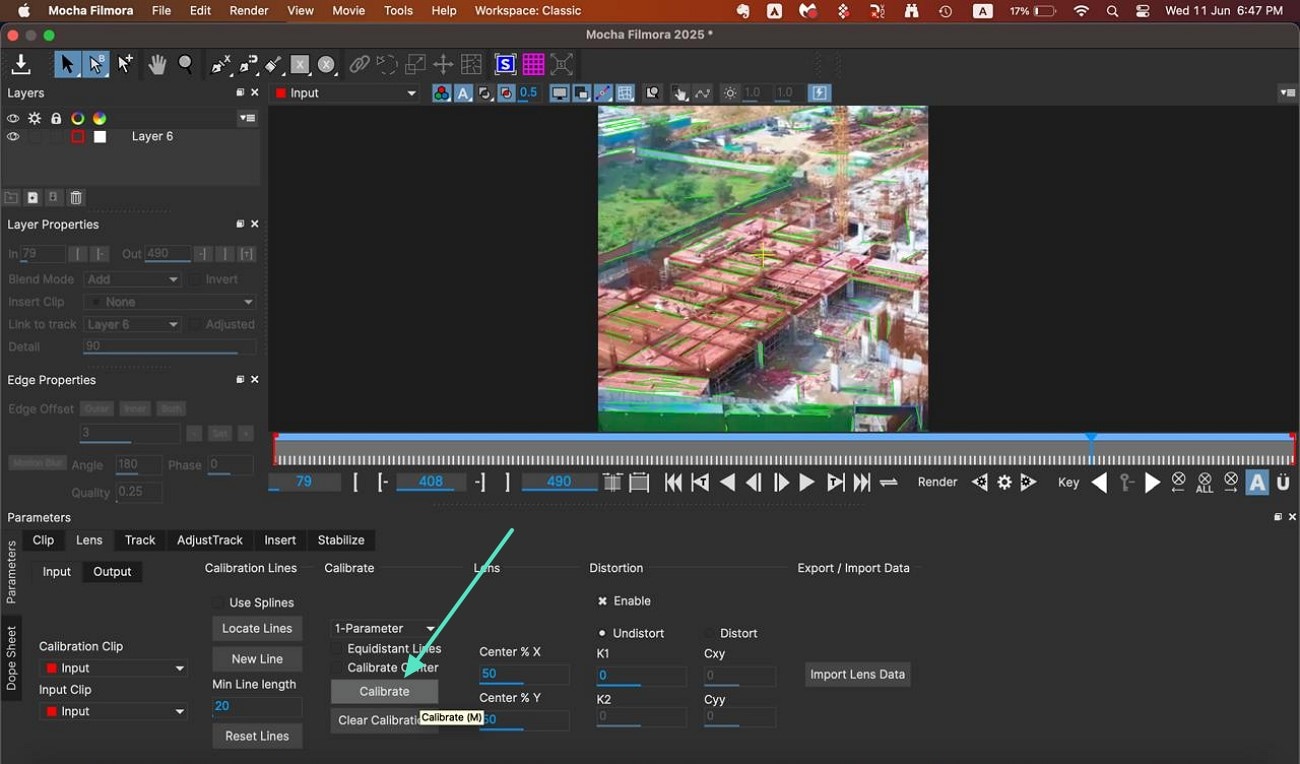
Task: Select the Add Point tool
Action: [x=125, y=65]
